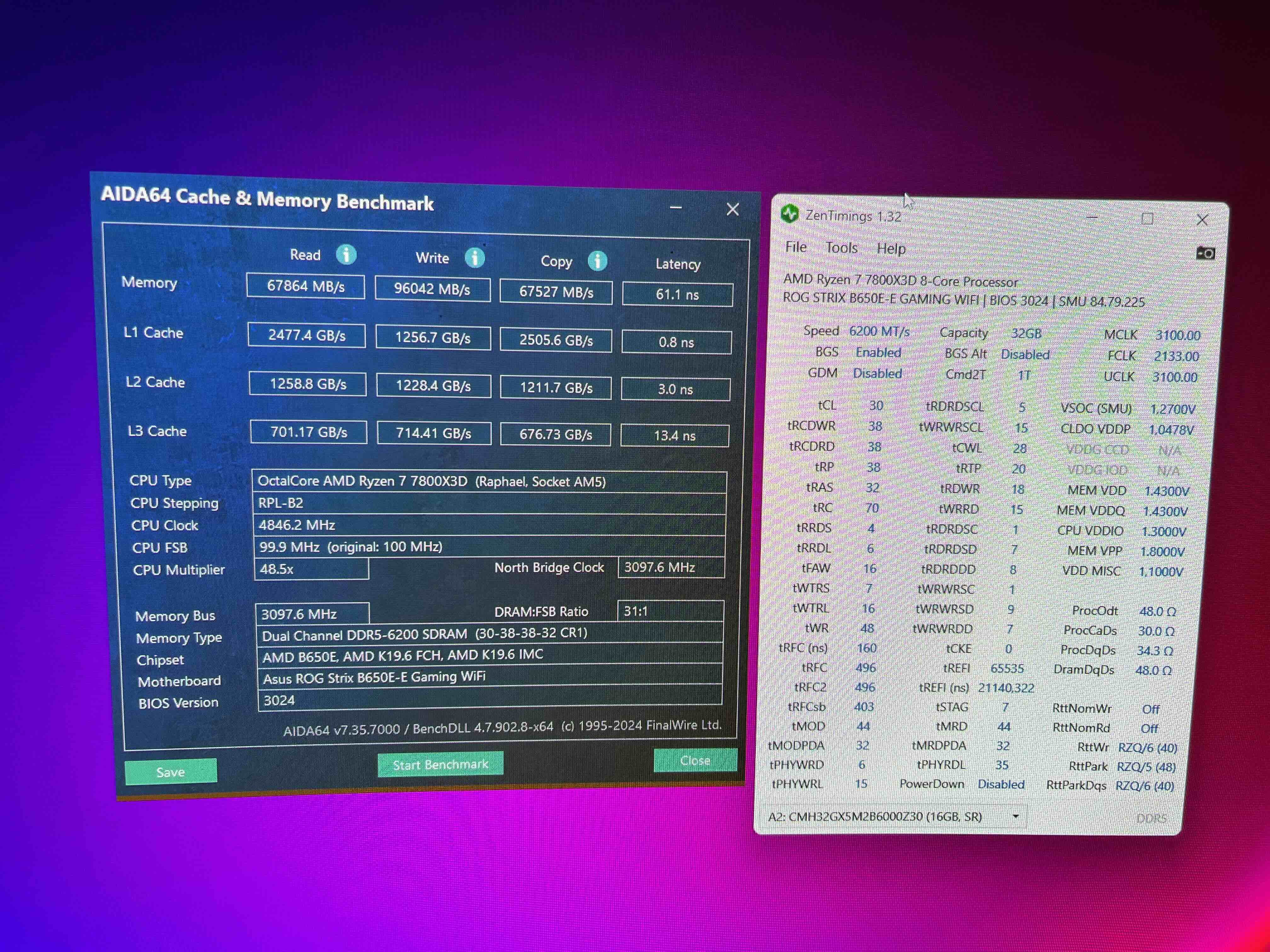Click the Motherboard Asus ROG Strix field

click(x=490, y=677)
